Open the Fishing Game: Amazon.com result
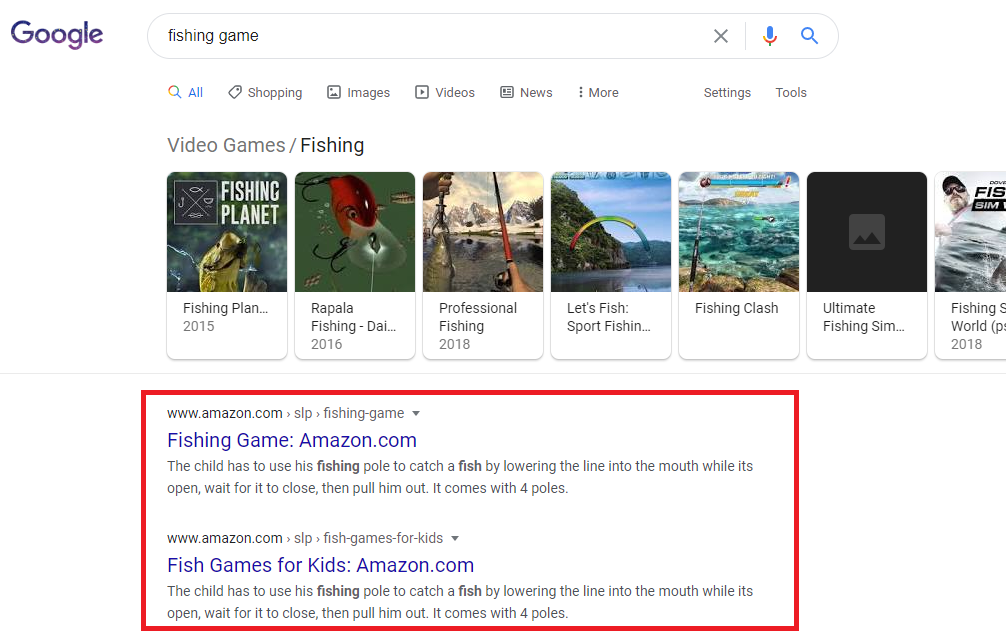This screenshot has height=633, width=1006. [292, 440]
